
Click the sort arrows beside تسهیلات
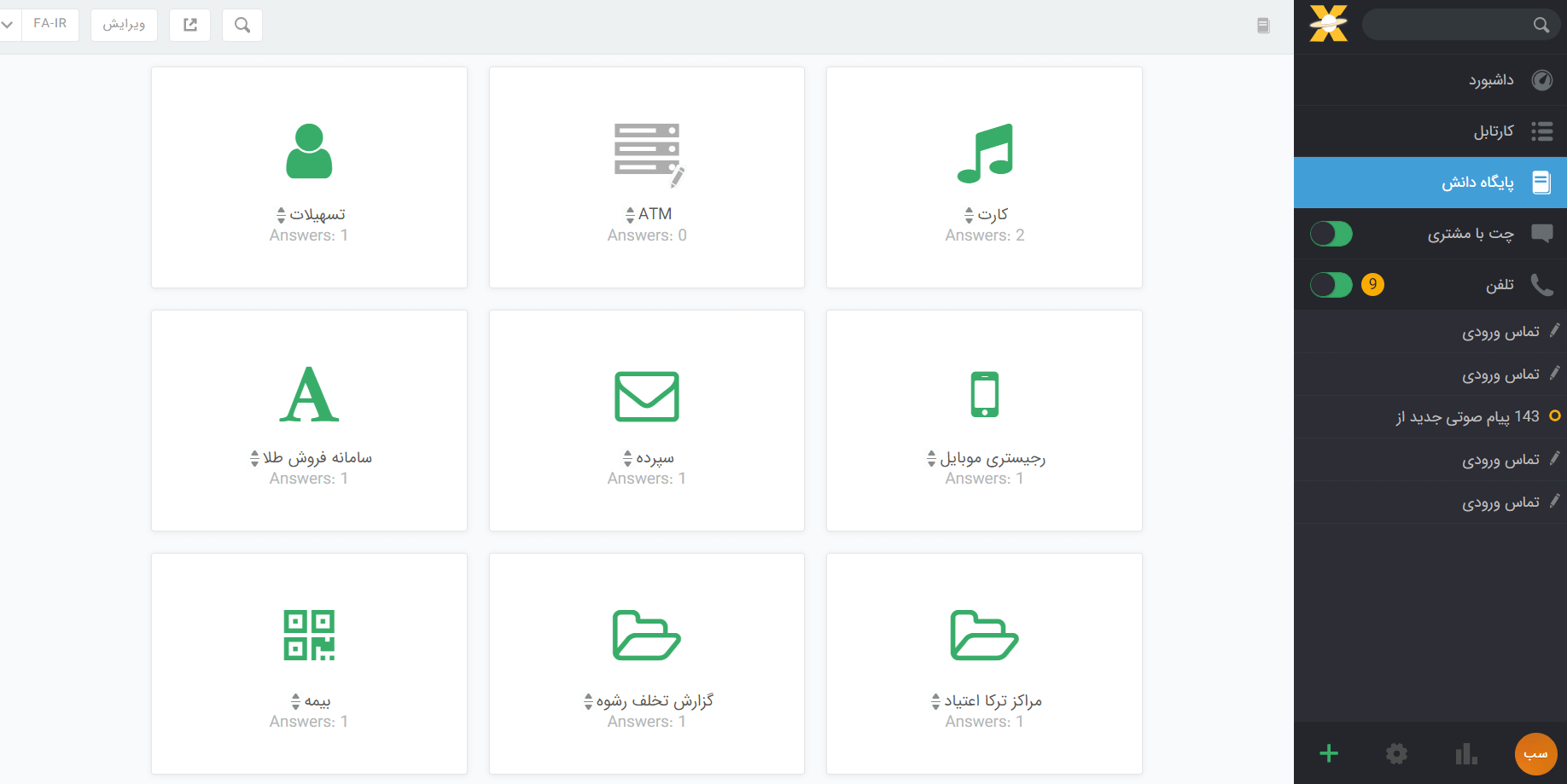(281, 215)
